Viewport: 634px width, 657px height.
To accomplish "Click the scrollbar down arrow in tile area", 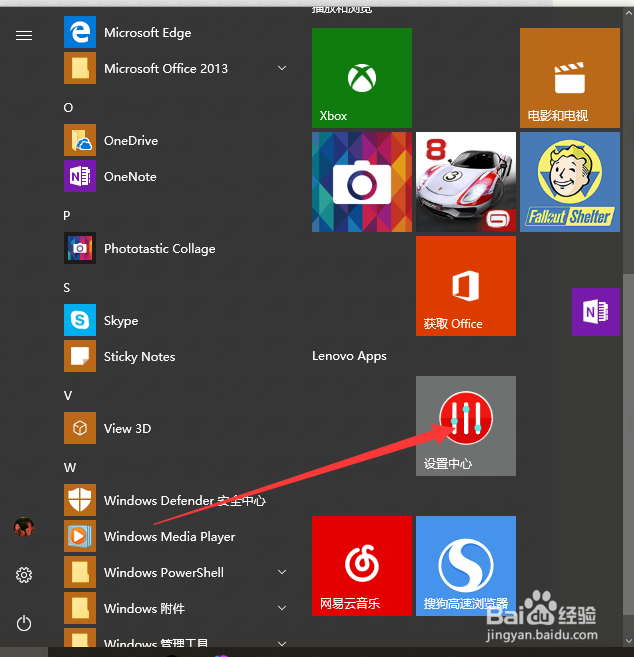I will click(629, 641).
